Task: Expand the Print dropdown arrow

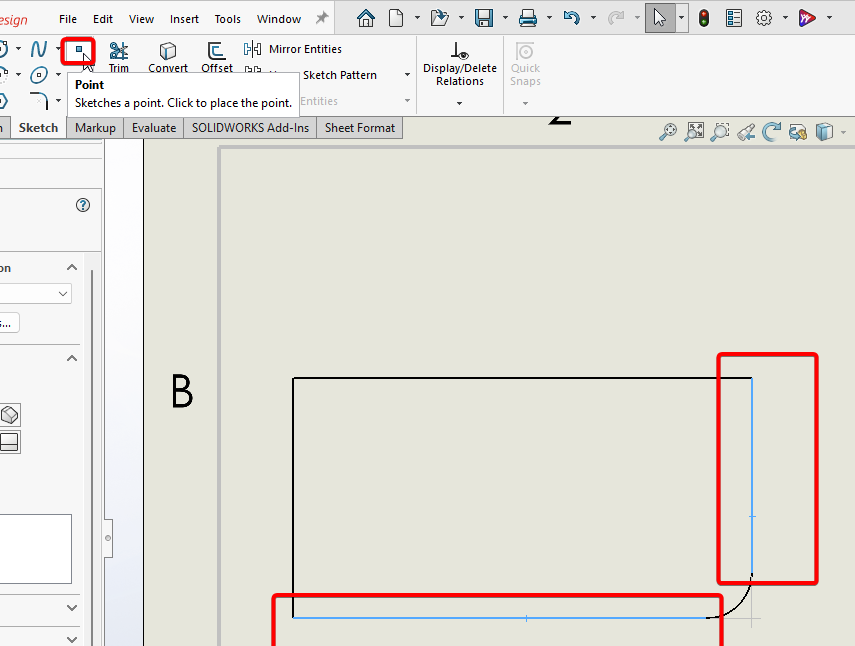Action: click(x=549, y=18)
